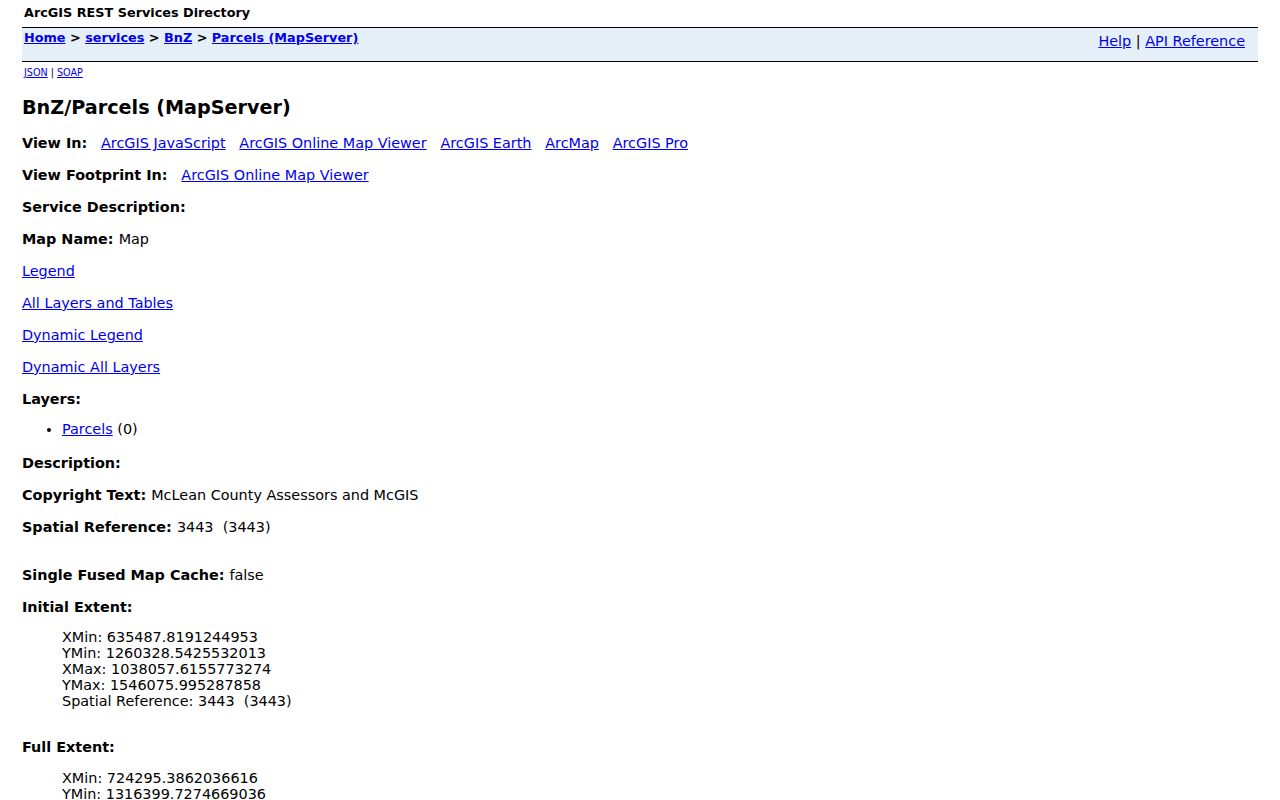Open the Dynamic Legend link
The image size is (1280, 800).
click(82, 335)
